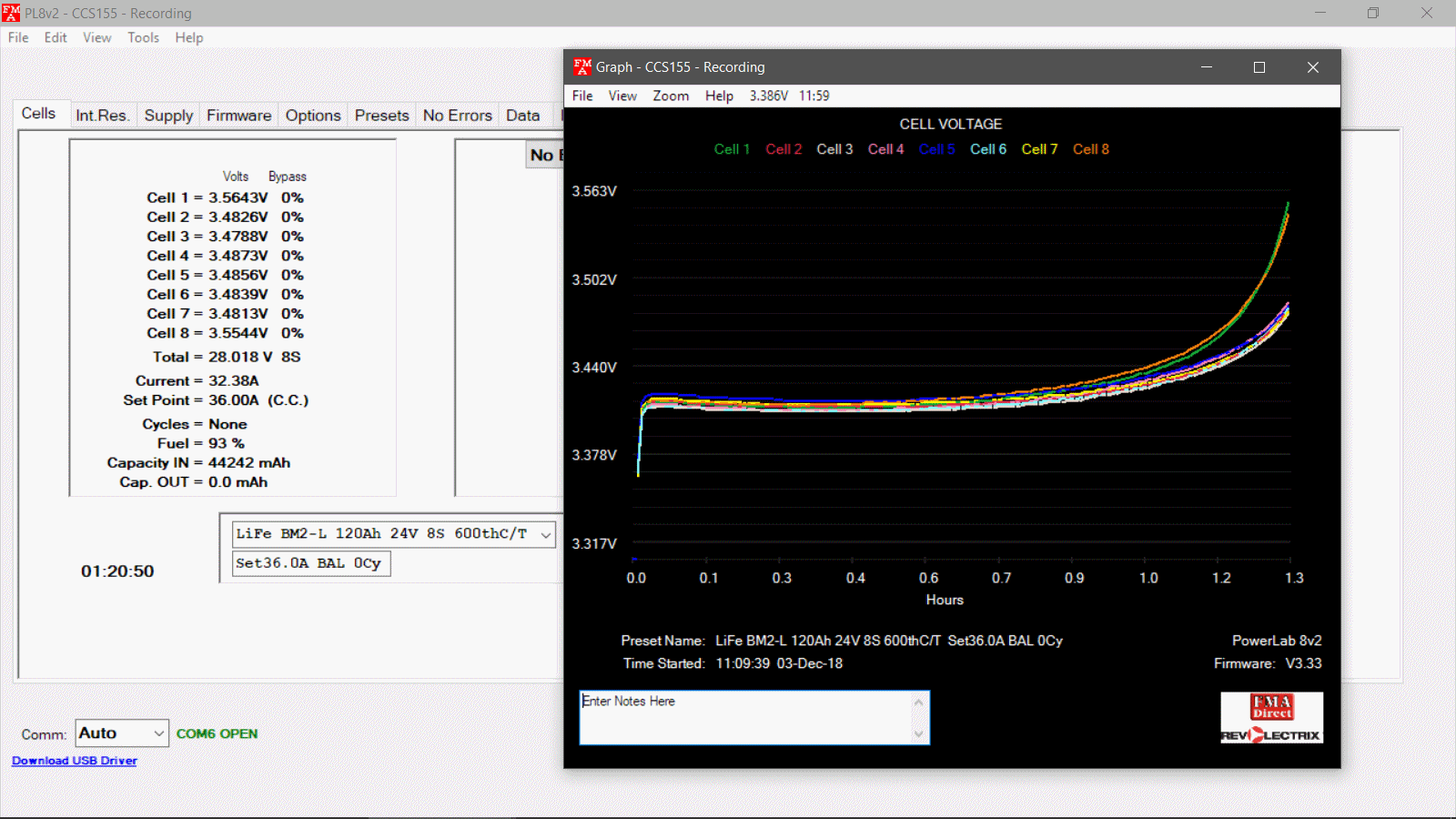Click the Graph window FMA app icon
The height and width of the screenshot is (819, 1456).
pos(582,67)
